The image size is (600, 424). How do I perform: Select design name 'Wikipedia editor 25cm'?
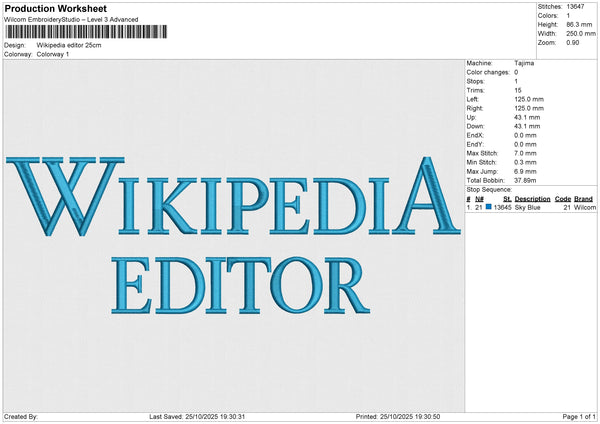(x=69, y=45)
